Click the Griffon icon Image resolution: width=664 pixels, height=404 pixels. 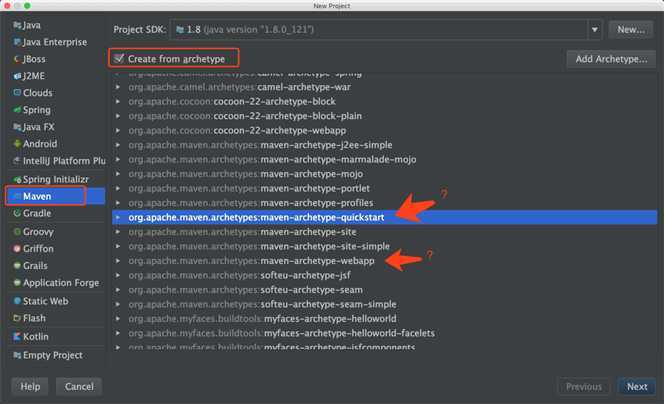pyautogui.click(x=17, y=249)
